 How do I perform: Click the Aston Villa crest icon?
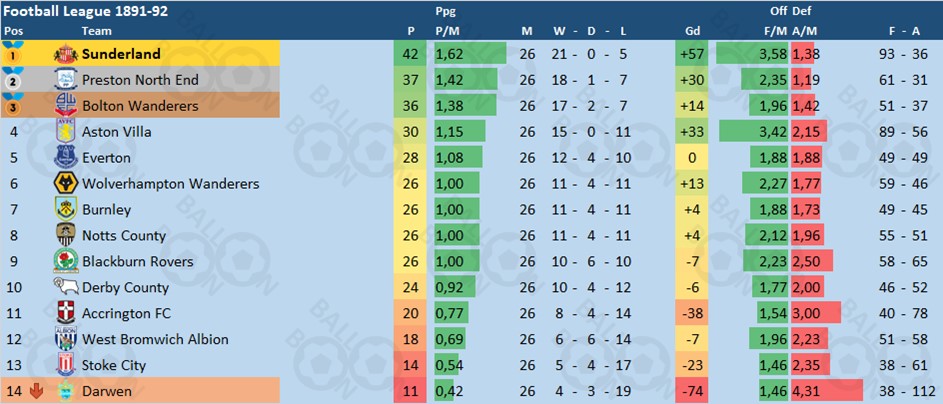65,131
